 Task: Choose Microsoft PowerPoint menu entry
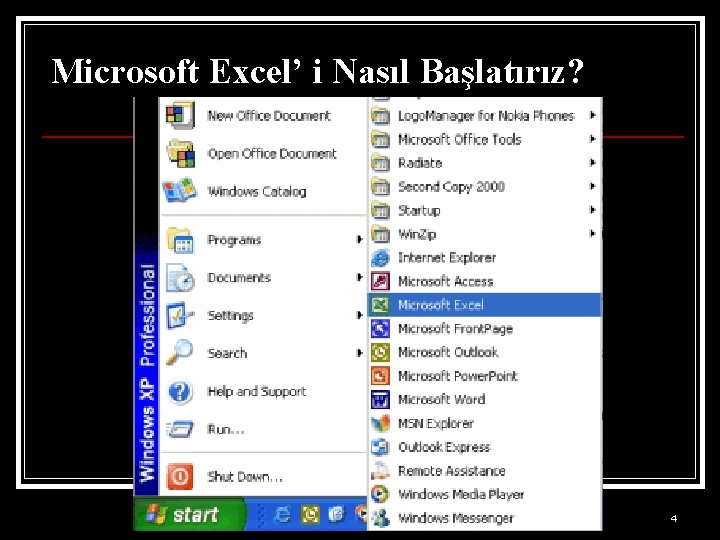click(484, 376)
